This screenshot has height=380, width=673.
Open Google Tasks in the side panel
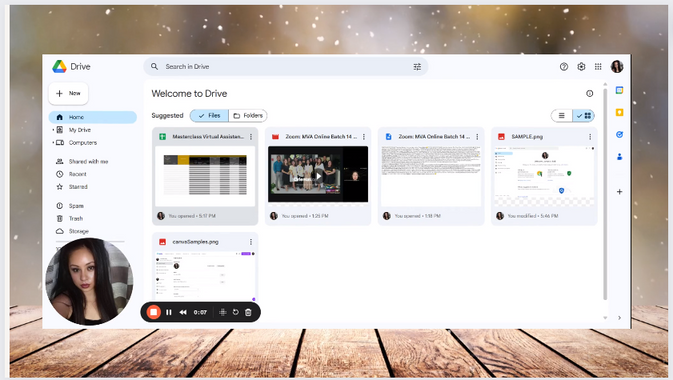(619, 134)
